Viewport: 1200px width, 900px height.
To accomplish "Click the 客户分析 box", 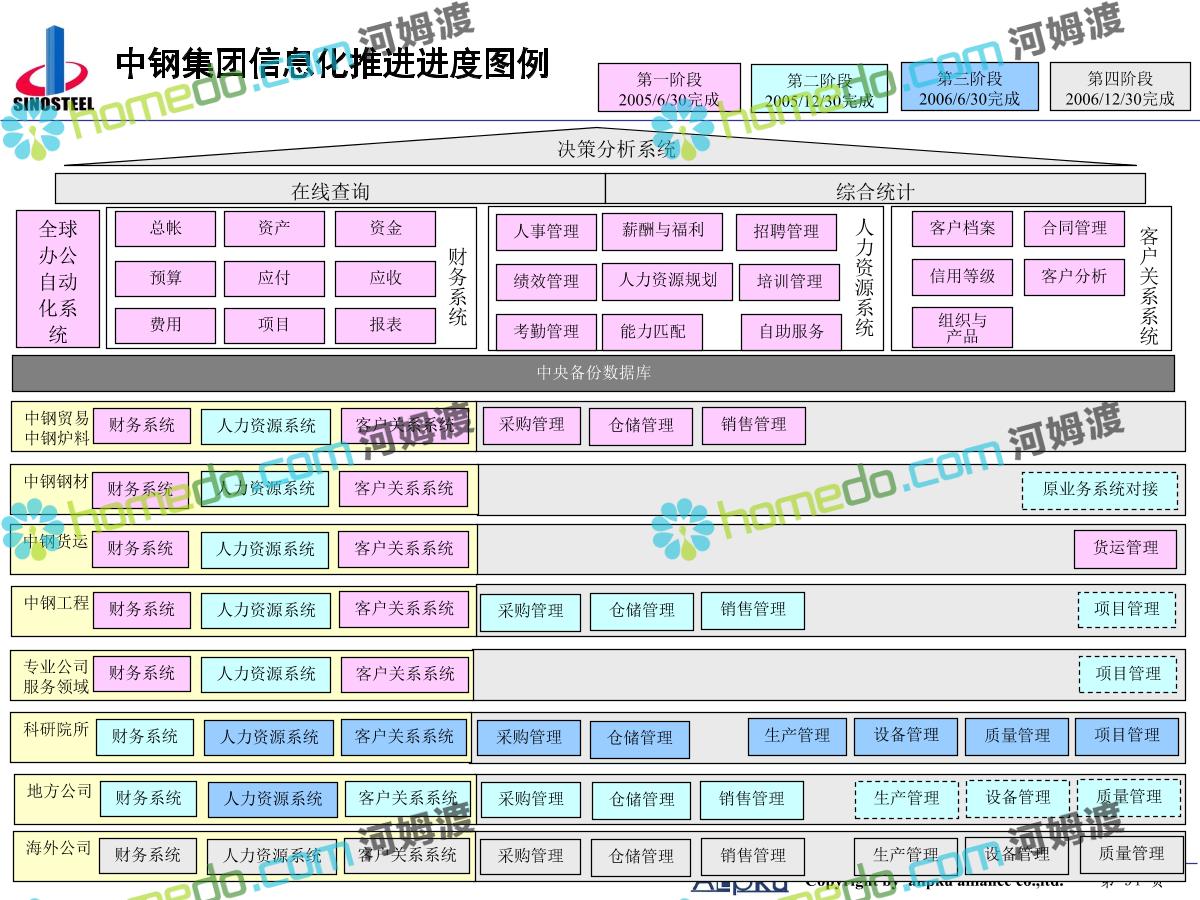I will pos(1074,277).
